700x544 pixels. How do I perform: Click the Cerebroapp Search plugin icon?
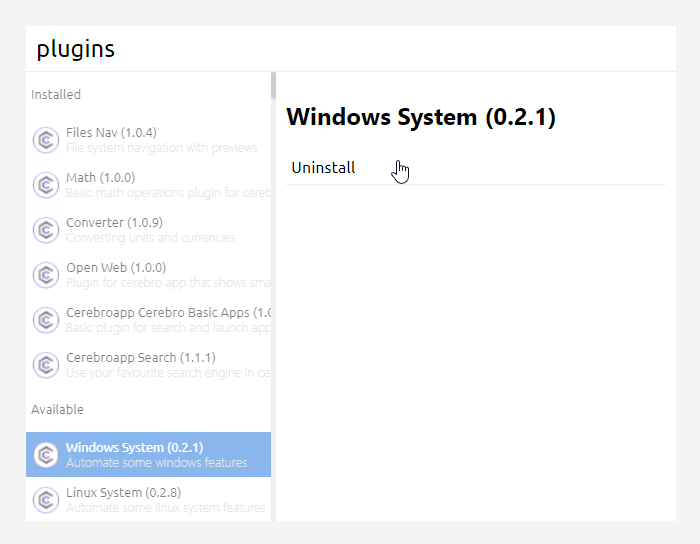tap(46, 365)
